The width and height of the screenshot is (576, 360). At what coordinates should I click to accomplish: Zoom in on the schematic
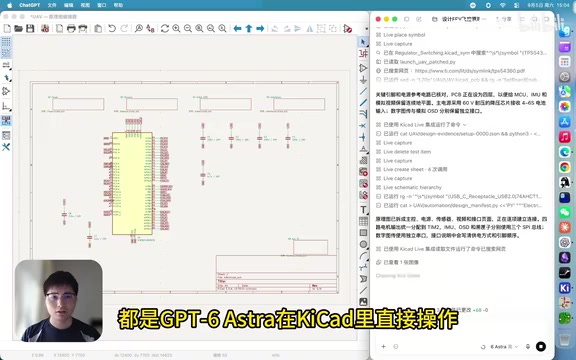coord(176,28)
